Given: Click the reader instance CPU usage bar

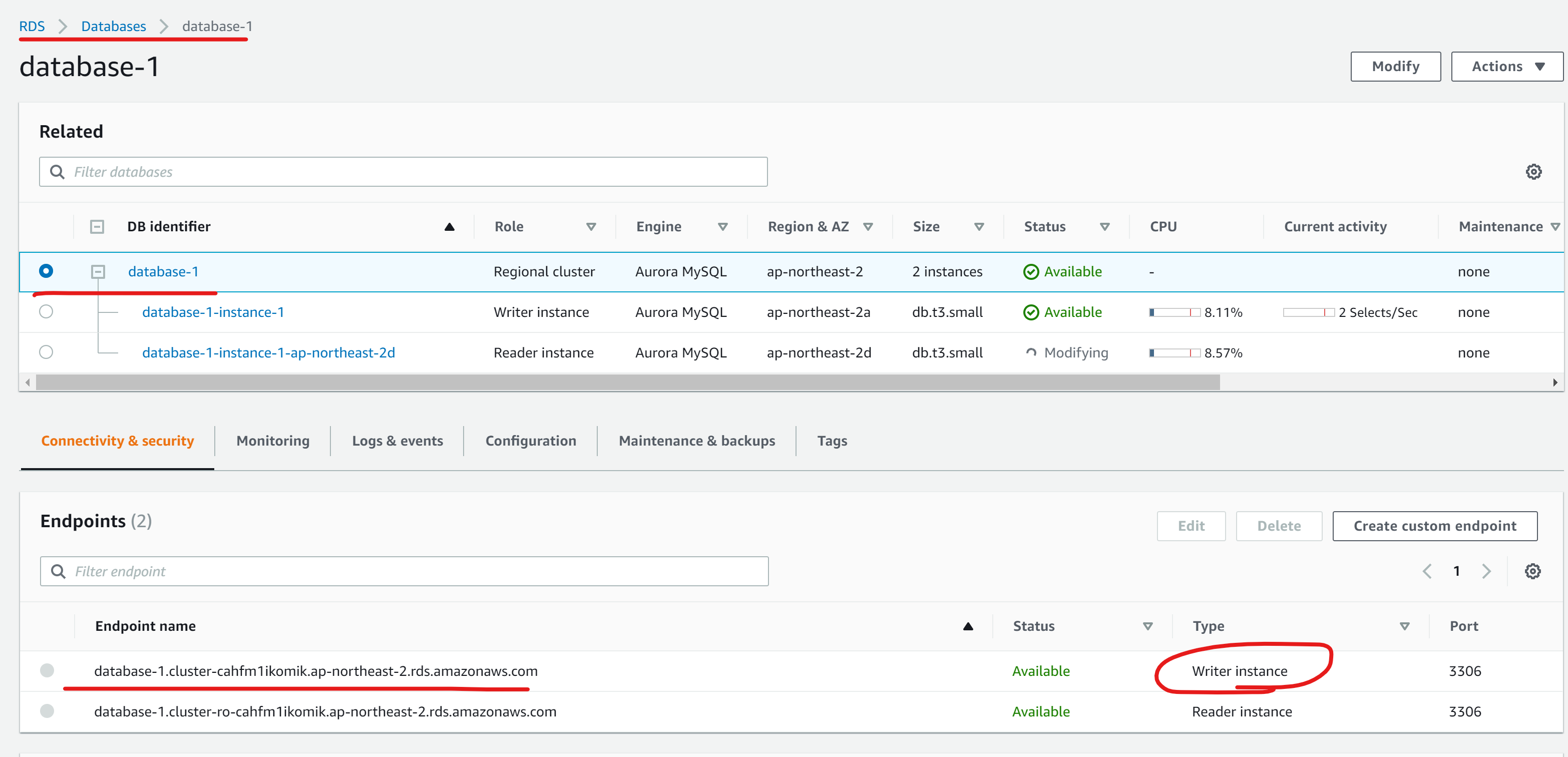Looking at the screenshot, I should click(1174, 353).
